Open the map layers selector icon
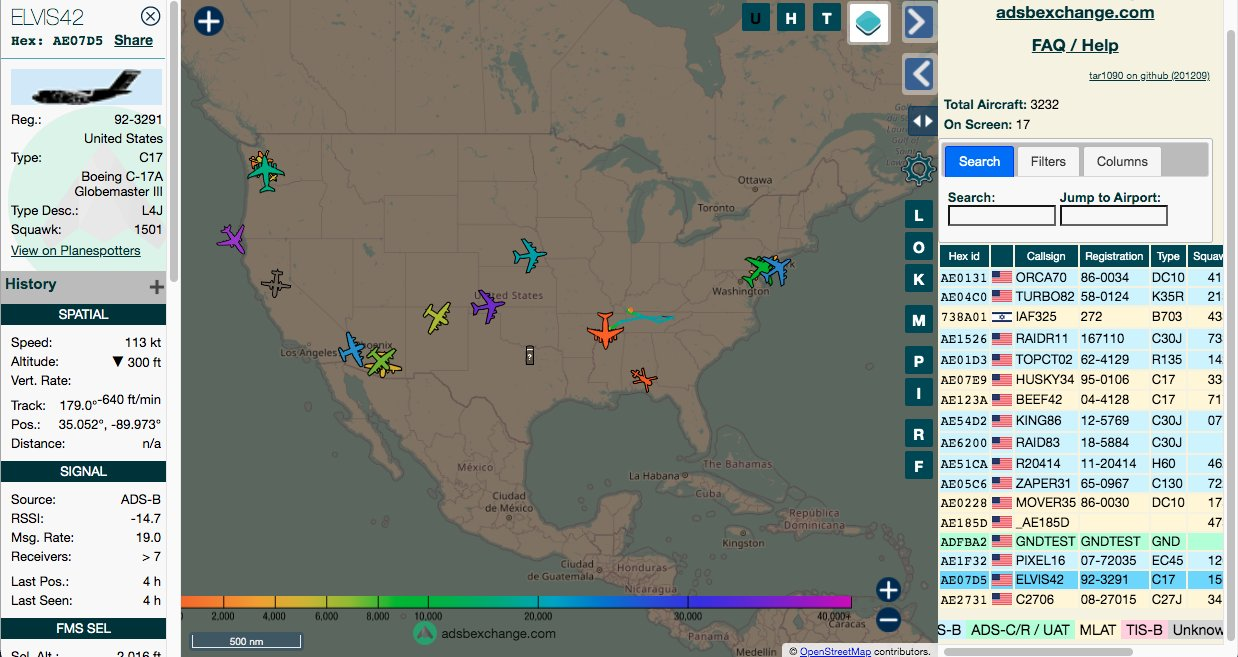Image resolution: width=1238 pixels, height=657 pixels. [870, 22]
